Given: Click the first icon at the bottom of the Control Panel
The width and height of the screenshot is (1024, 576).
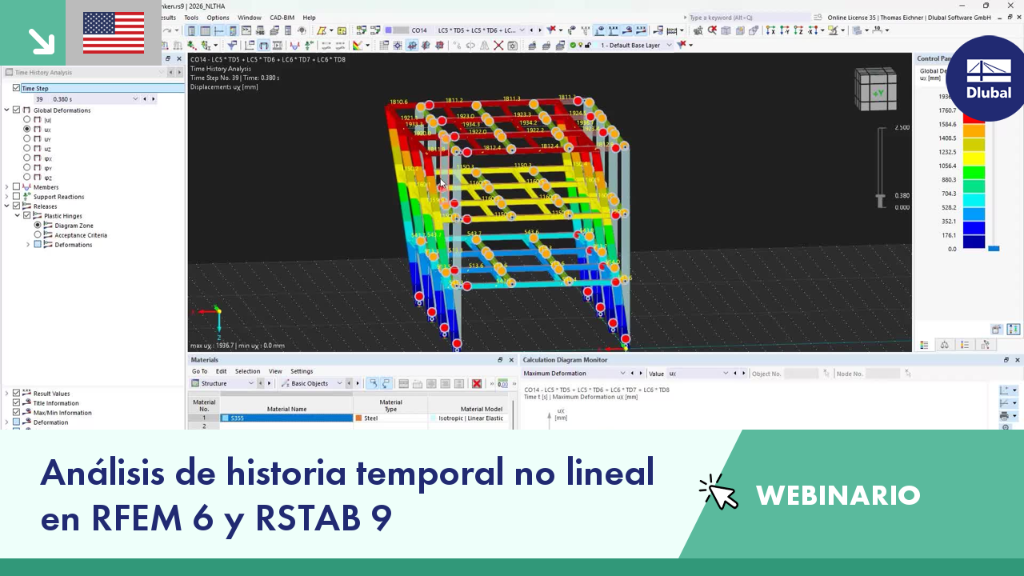Looking at the screenshot, I should [x=924, y=345].
